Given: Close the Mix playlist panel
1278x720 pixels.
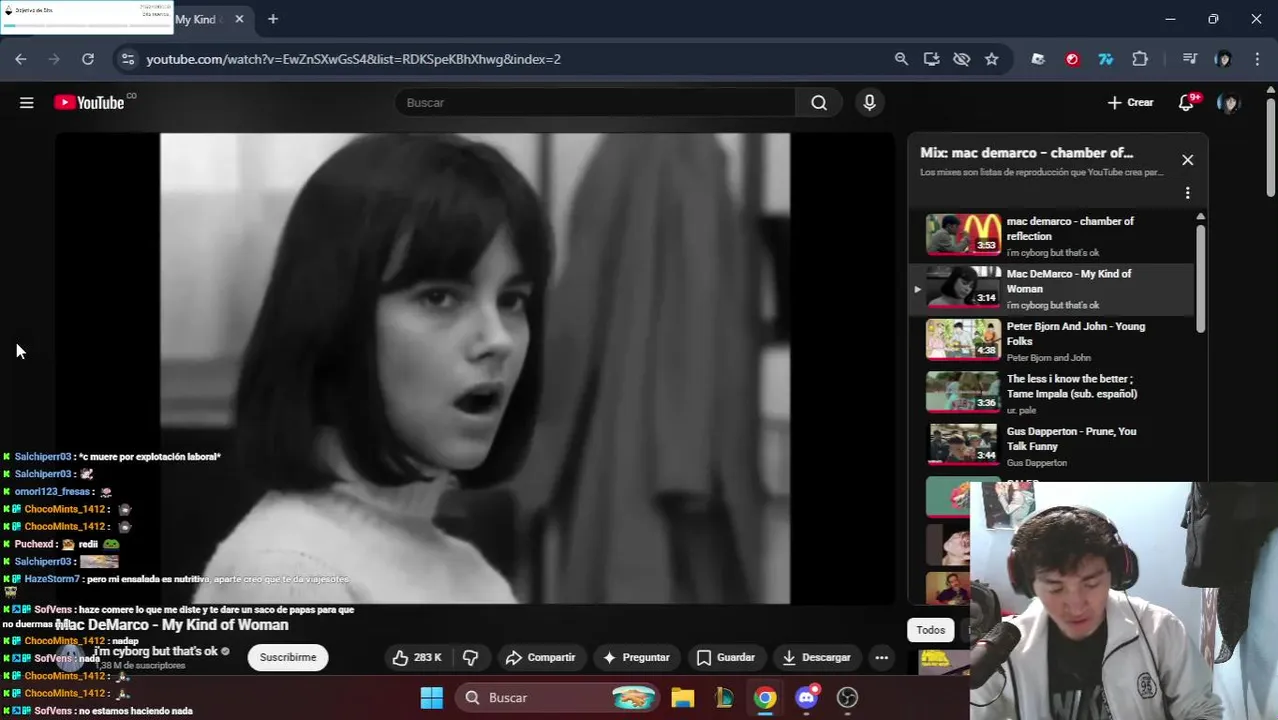Looking at the screenshot, I should coord(1187,160).
